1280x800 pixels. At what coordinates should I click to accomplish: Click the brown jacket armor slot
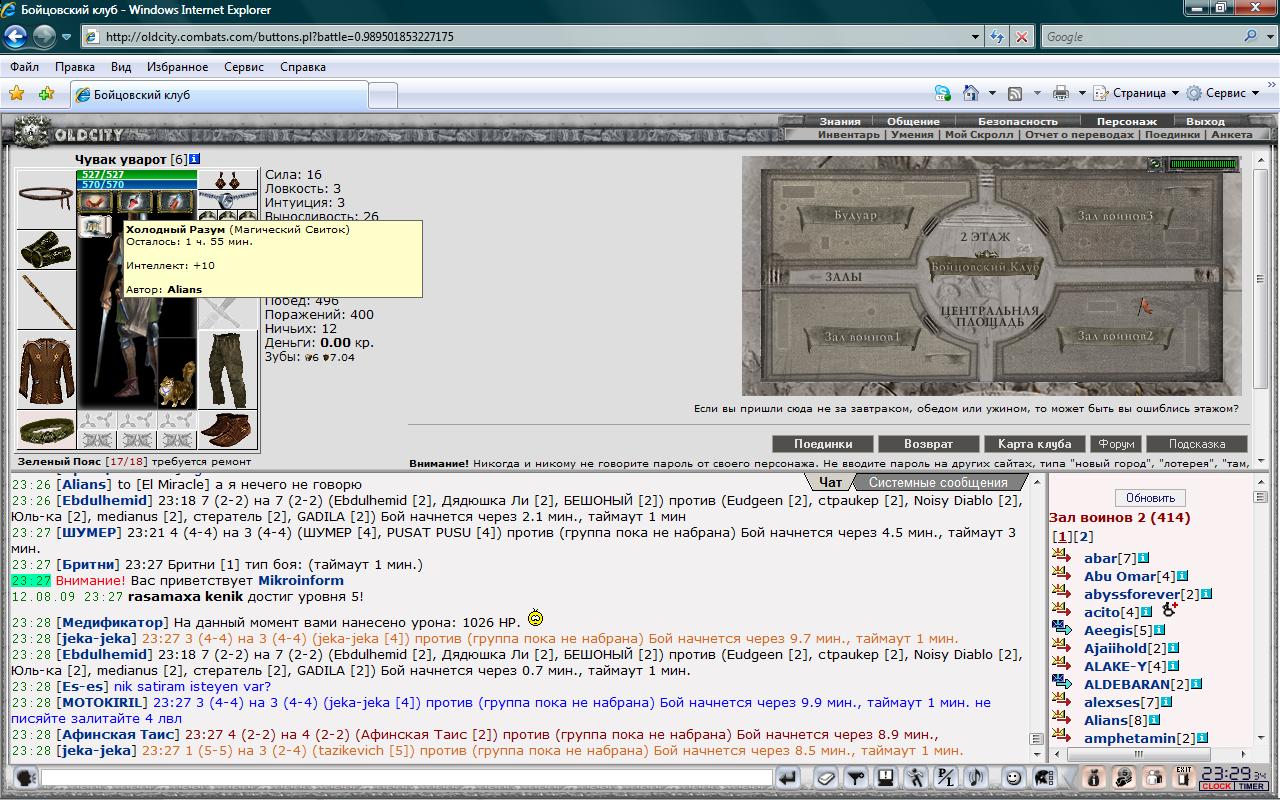pos(46,372)
